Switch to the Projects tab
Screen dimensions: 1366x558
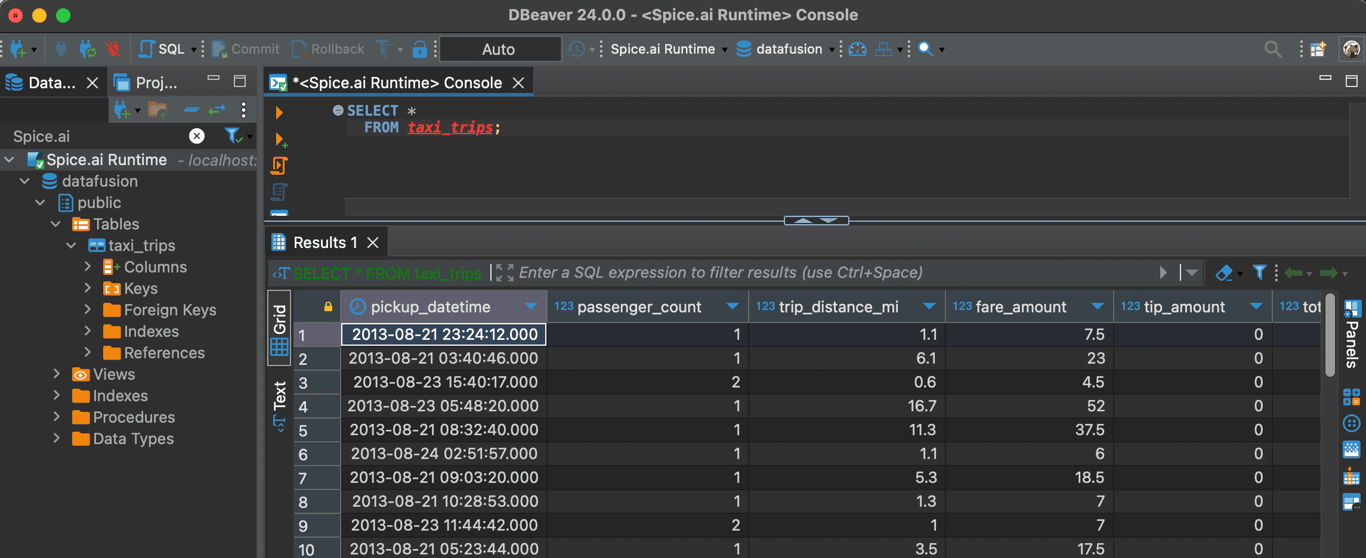[146, 83]
